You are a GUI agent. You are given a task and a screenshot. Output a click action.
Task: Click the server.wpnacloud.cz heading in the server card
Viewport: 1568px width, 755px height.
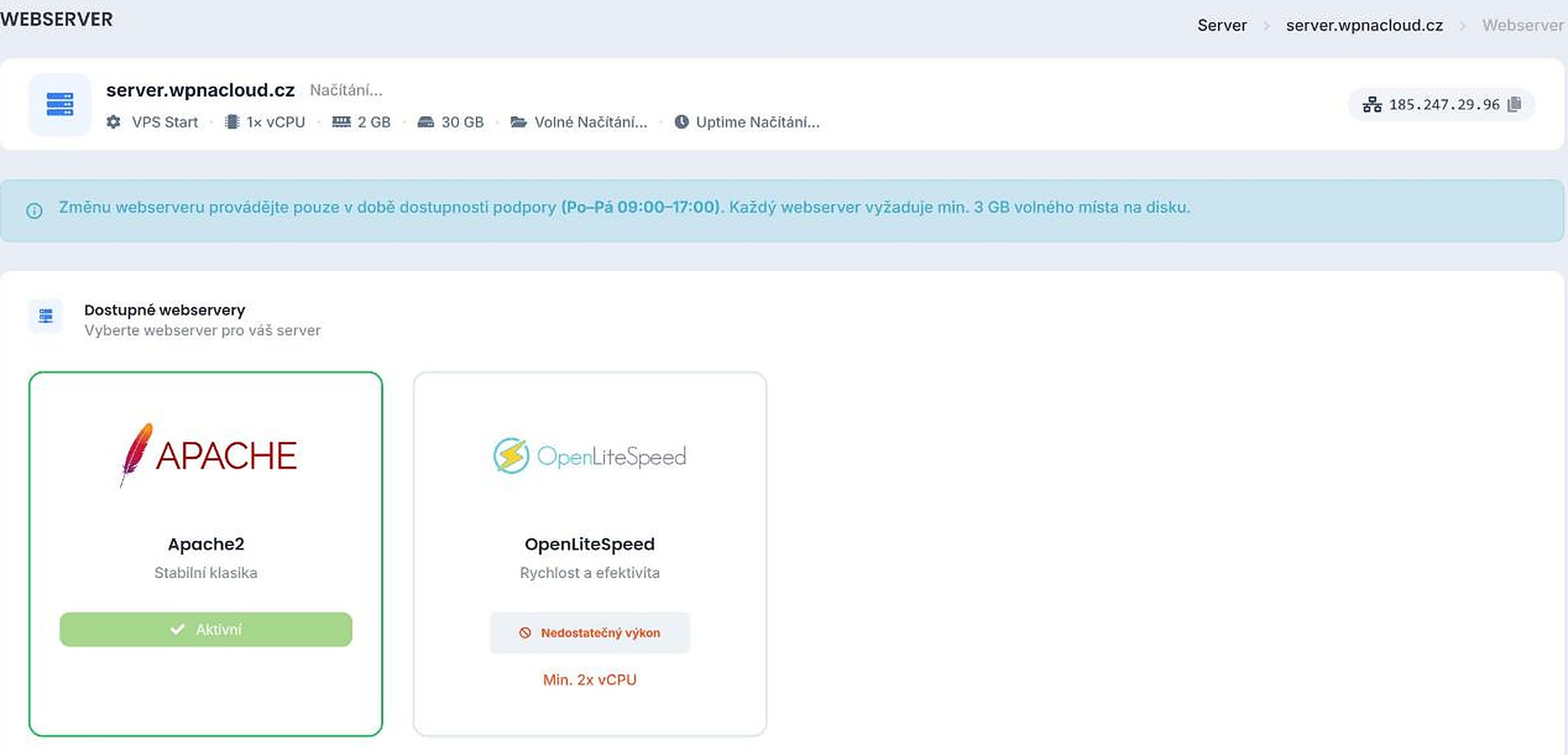200,90
